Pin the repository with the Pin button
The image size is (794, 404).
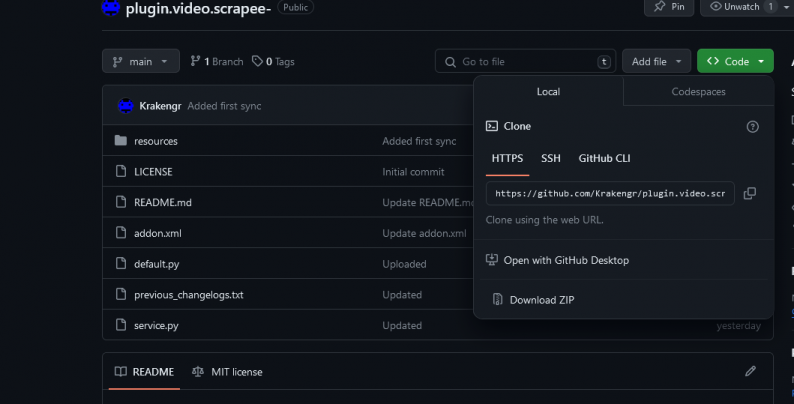point(669,7)
